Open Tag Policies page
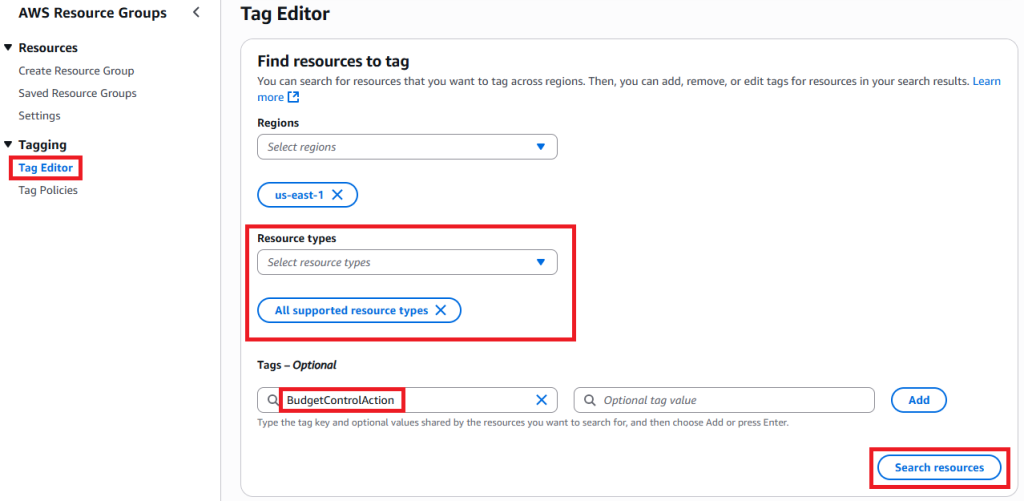The height and width of the screenshot is (501, 1024). pyautogui.click(x=48, y=190)
